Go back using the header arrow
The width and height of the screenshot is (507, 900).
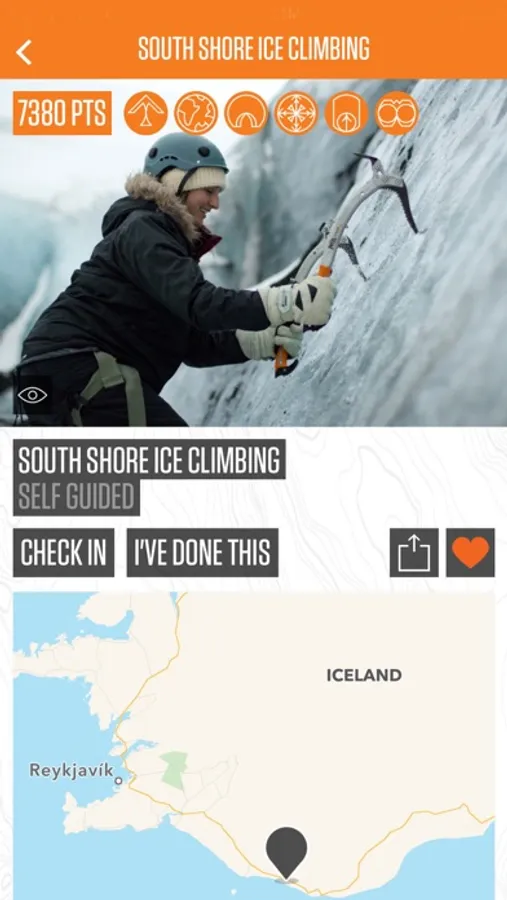[24, 52]
